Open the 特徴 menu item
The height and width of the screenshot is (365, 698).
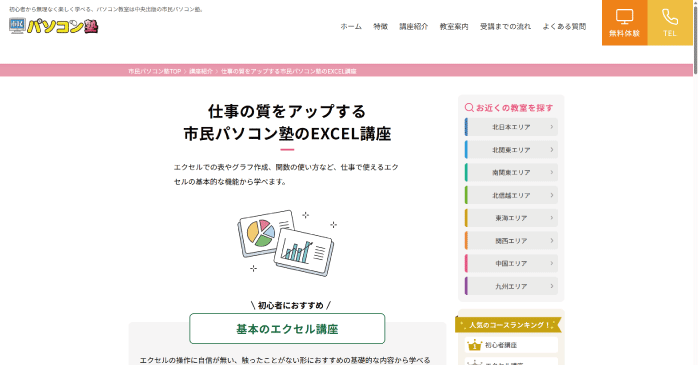[x=381, y=27]
